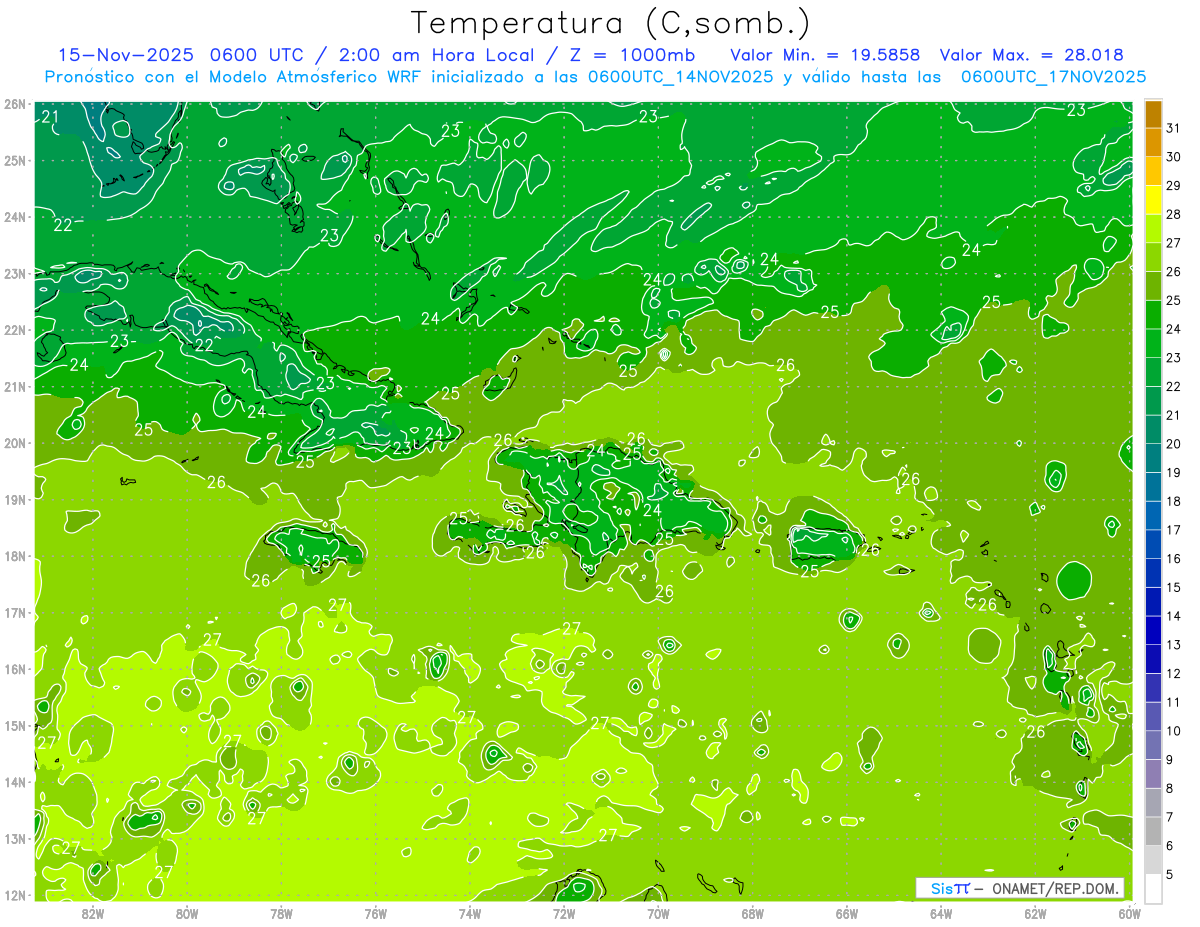
Task: Click the lime color scale segment between 27 and 28
Action: pyautogui.click(x=1153, y=229)
